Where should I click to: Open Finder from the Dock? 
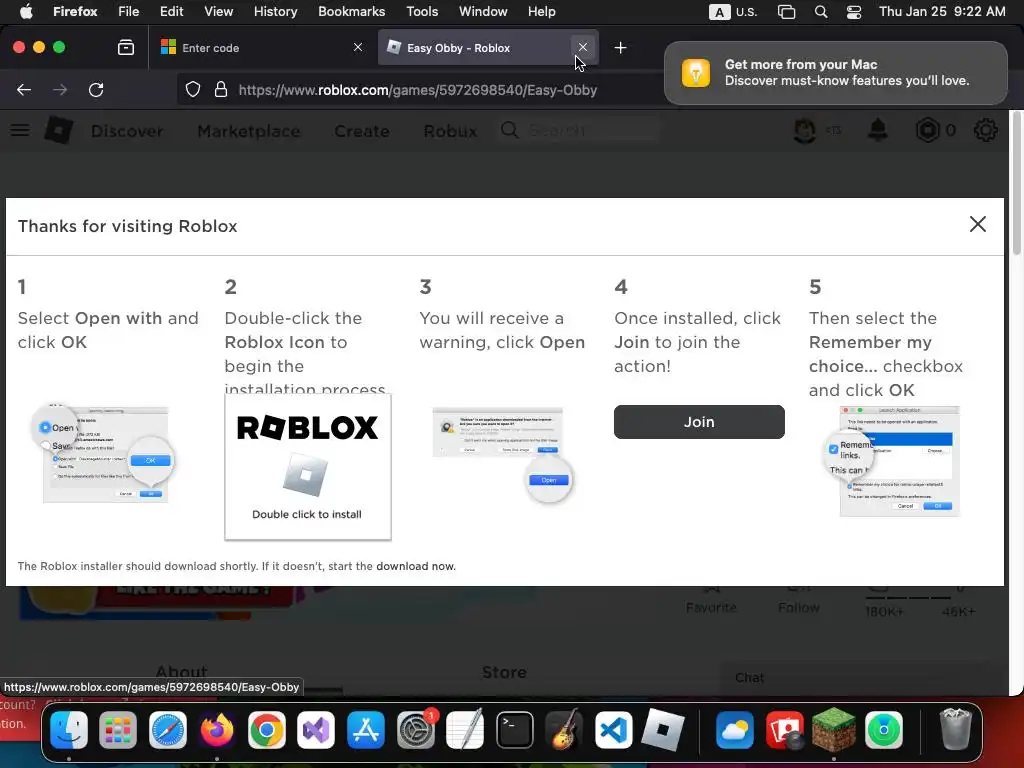tap(69, 729)
